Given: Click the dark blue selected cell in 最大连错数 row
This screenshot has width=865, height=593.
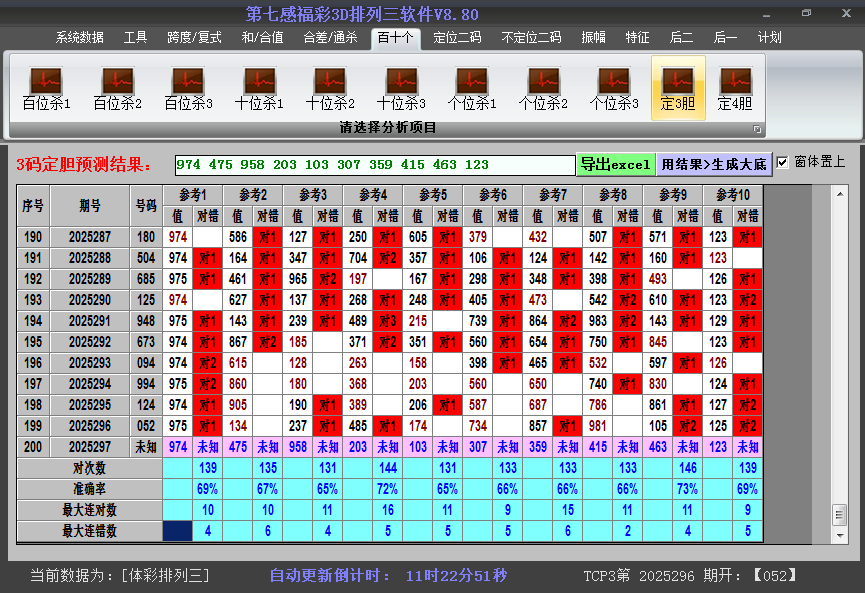Looking at the screenshot, I should (x=177, y=531).
